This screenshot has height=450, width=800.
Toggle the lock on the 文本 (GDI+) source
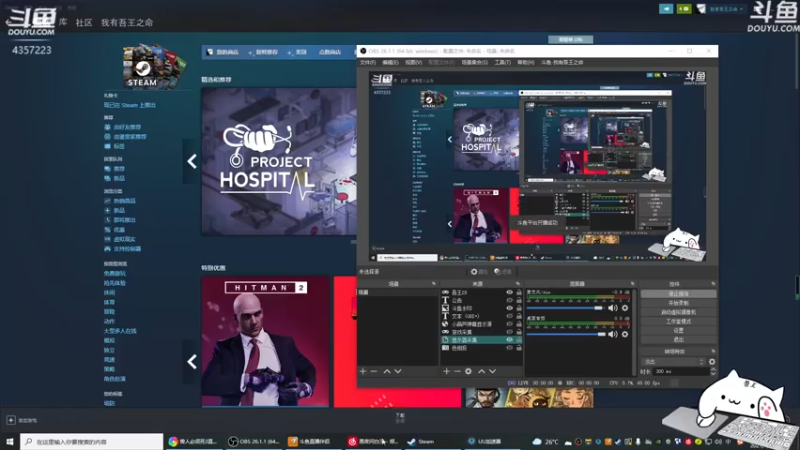point(519,316)
